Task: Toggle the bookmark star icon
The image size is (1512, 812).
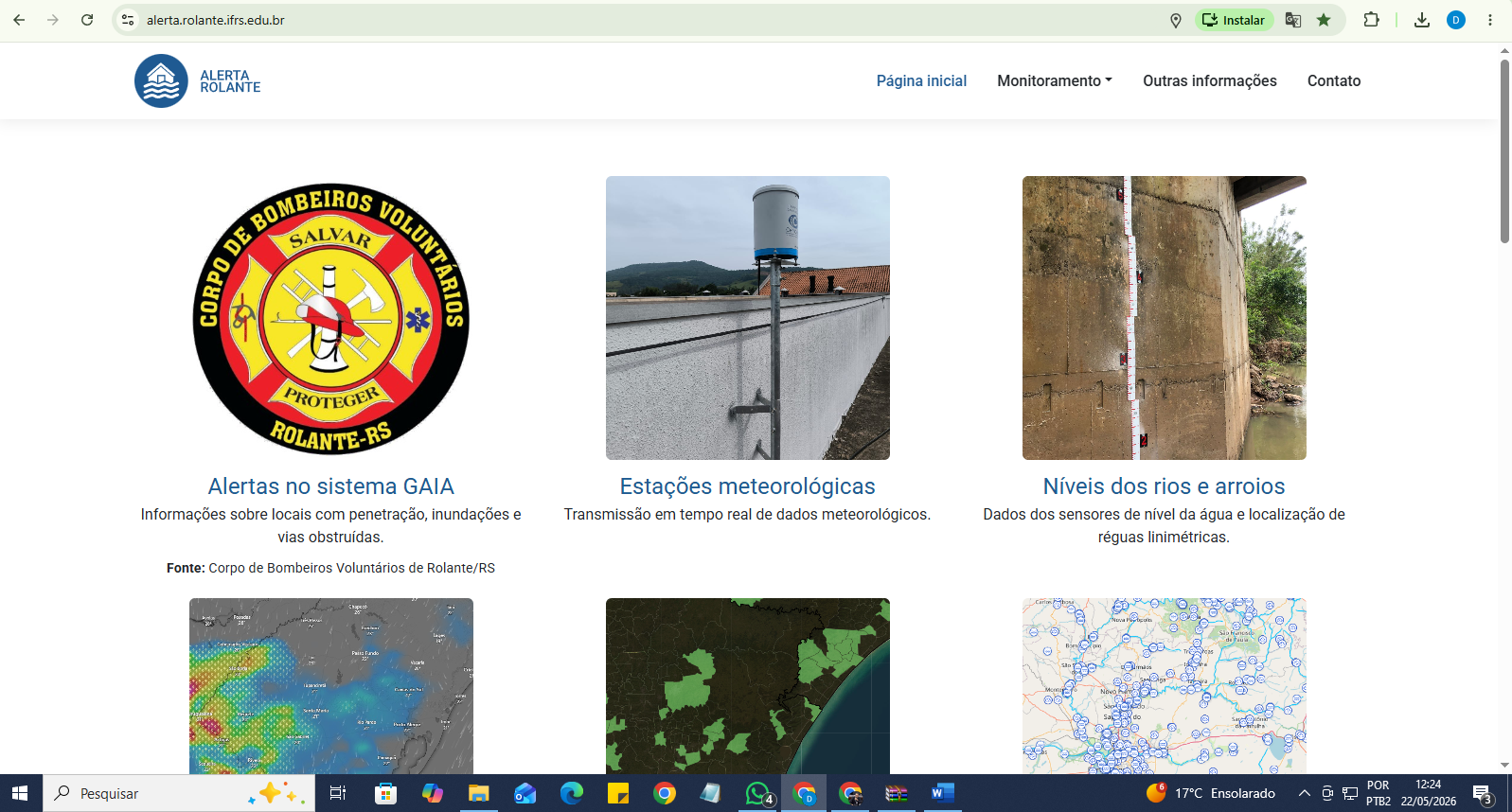Action: [x=1324, y=20]
